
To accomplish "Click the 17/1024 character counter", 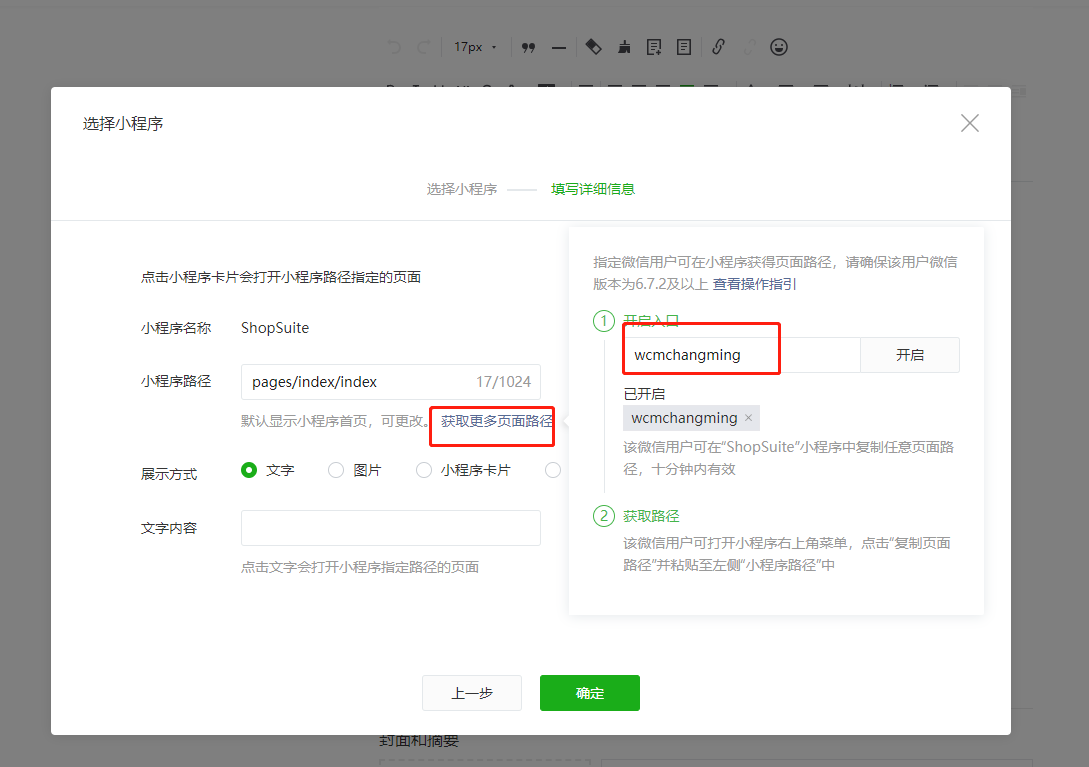I will (504, 381).
